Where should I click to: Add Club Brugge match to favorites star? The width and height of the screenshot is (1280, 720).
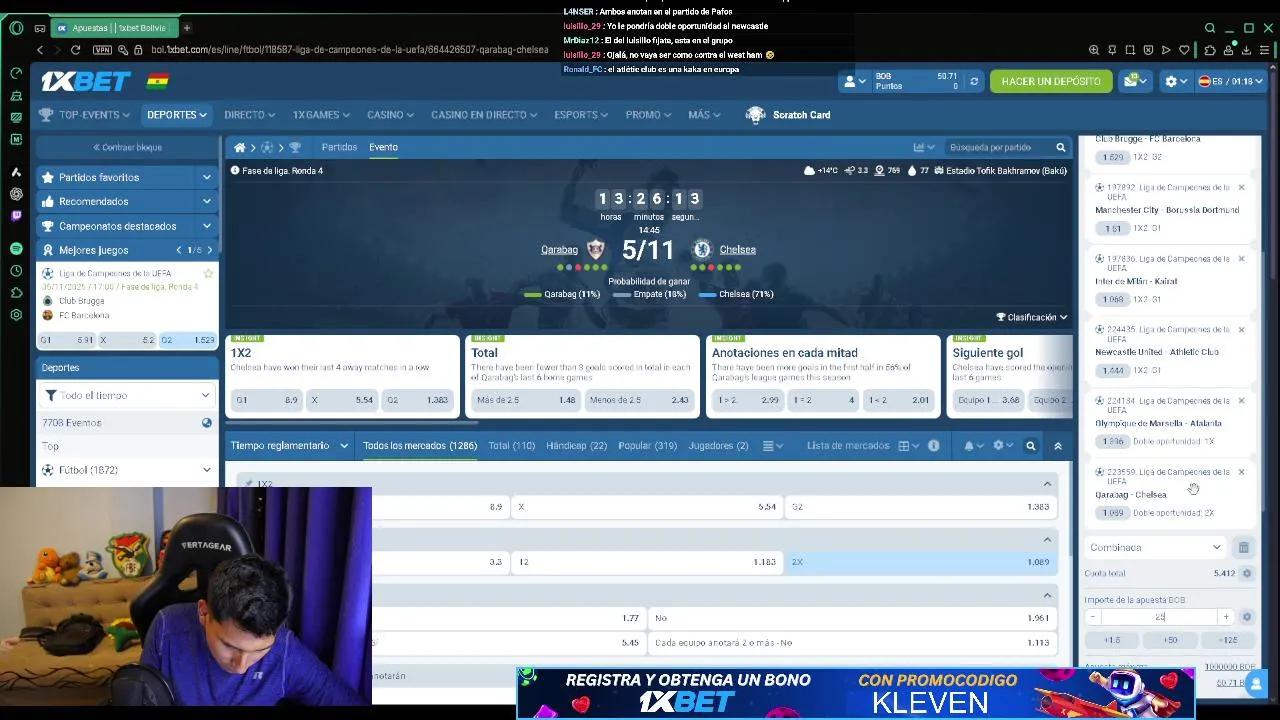pos(208,273)
